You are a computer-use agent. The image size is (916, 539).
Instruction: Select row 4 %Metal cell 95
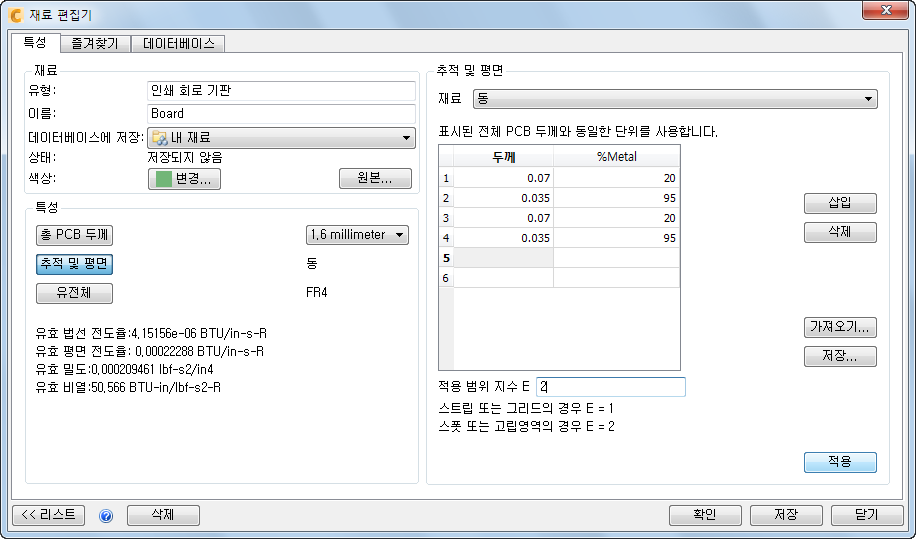point(616,238)
